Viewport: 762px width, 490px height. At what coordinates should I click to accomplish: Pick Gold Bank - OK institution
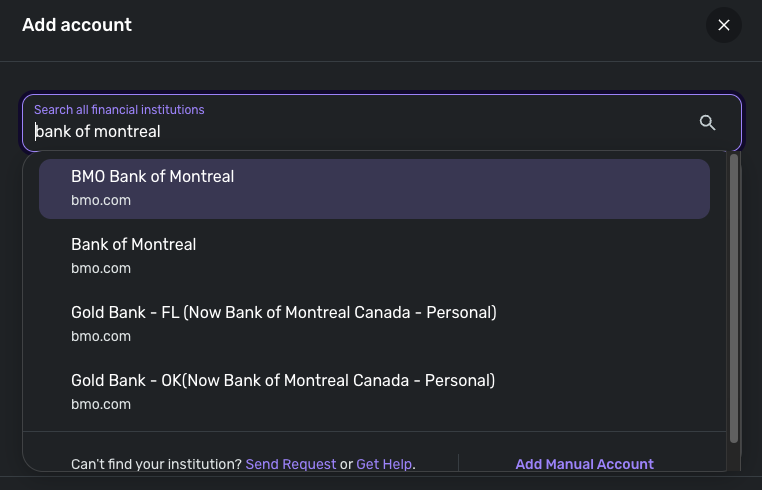(x=282, y=380)
